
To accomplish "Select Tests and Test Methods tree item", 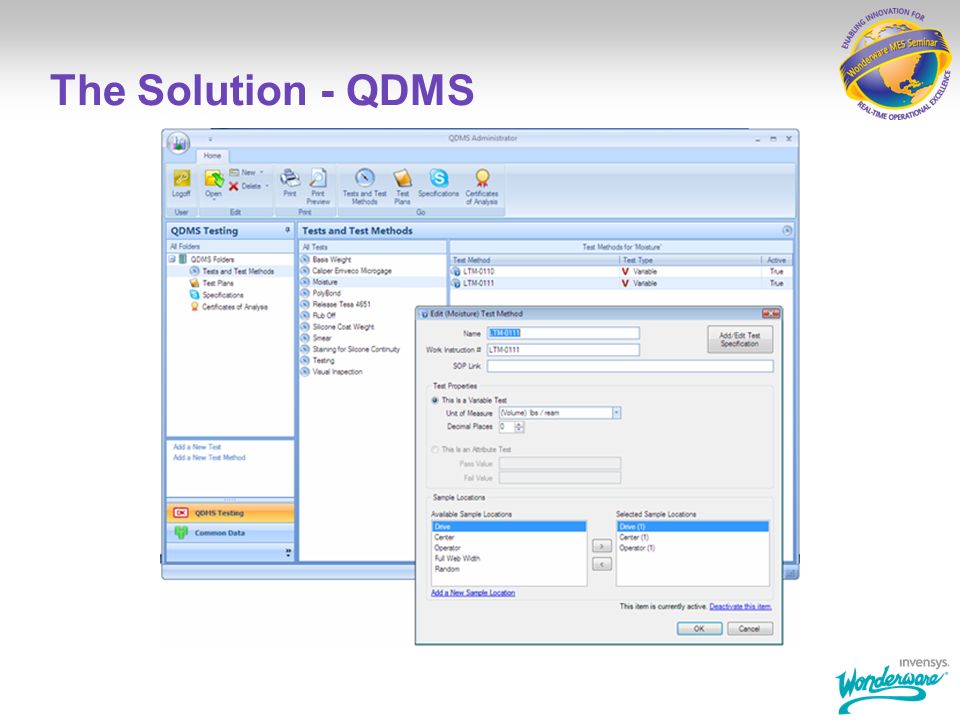I will point(238,271).
